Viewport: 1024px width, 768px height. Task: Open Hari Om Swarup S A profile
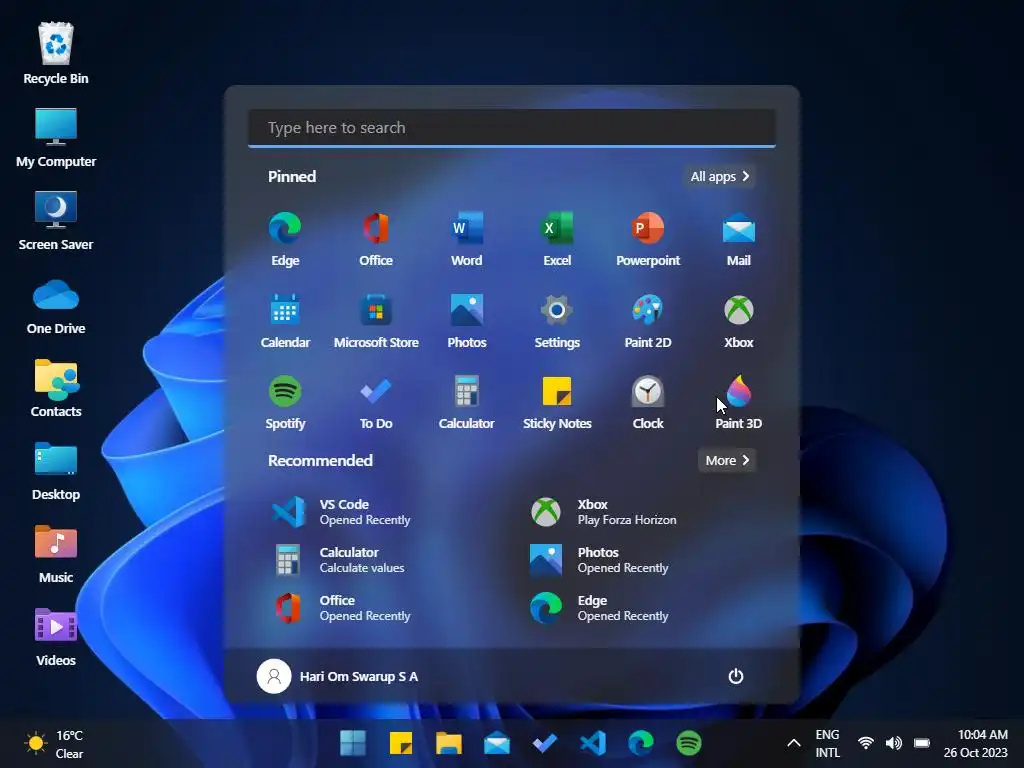[338, 677]
